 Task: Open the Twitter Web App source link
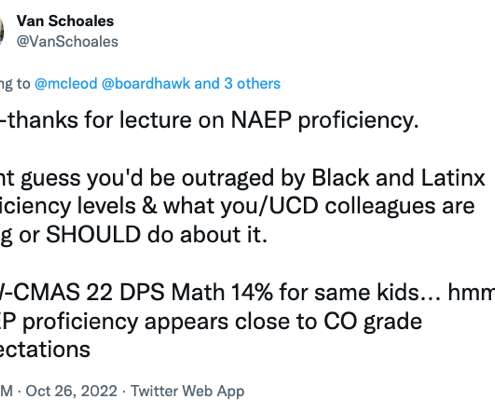pyautogui.click(x=187, y=391)
